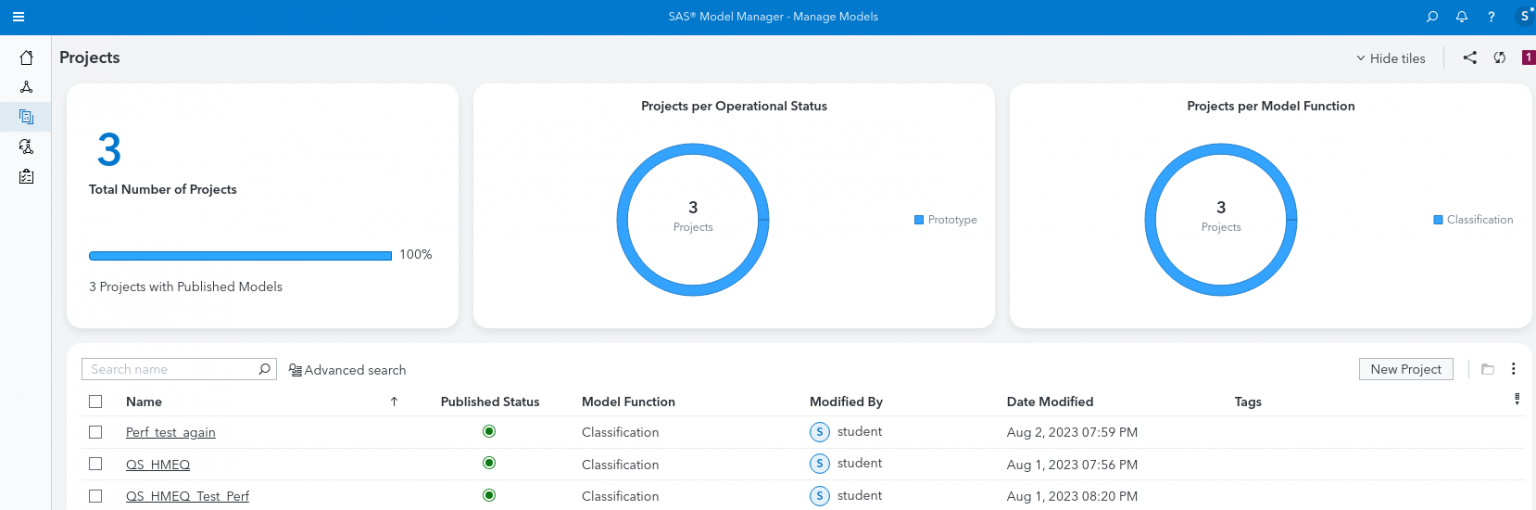Toggle the select-all checkbox in header
Image resolution: width=1536 pixels, height=510 pixels.
point(96,402)
